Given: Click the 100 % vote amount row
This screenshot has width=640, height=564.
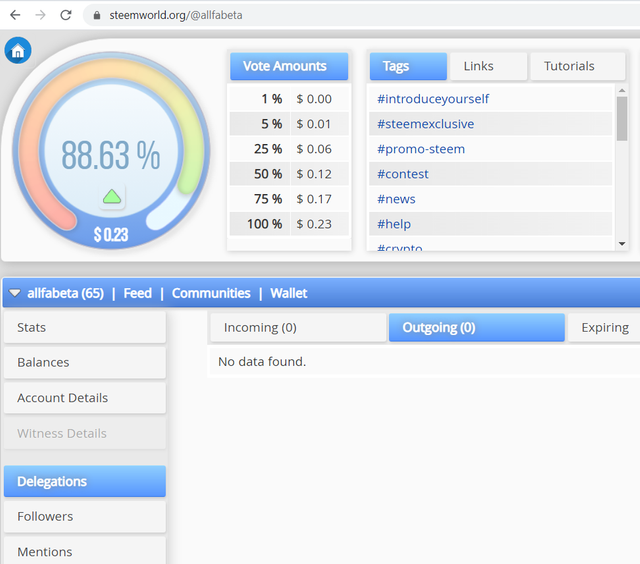Looking at the screenshot, I should click(x=289, y=224).
